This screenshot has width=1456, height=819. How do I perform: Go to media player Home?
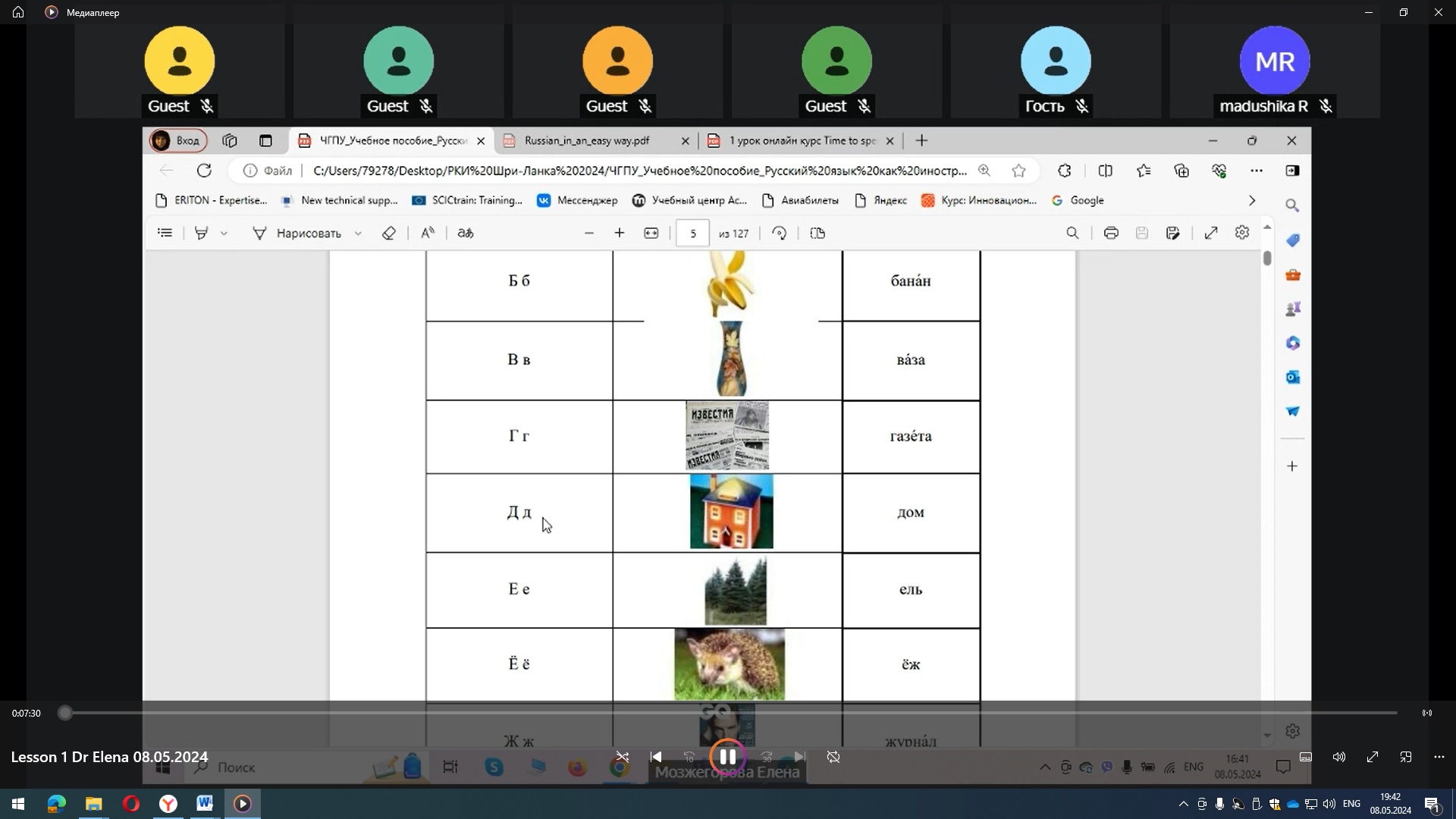pos(18,12)
